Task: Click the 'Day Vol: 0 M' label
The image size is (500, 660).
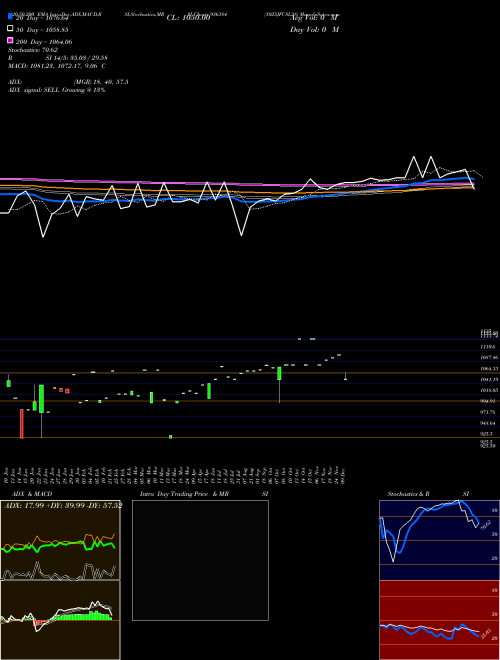Action: click(314, 29)
